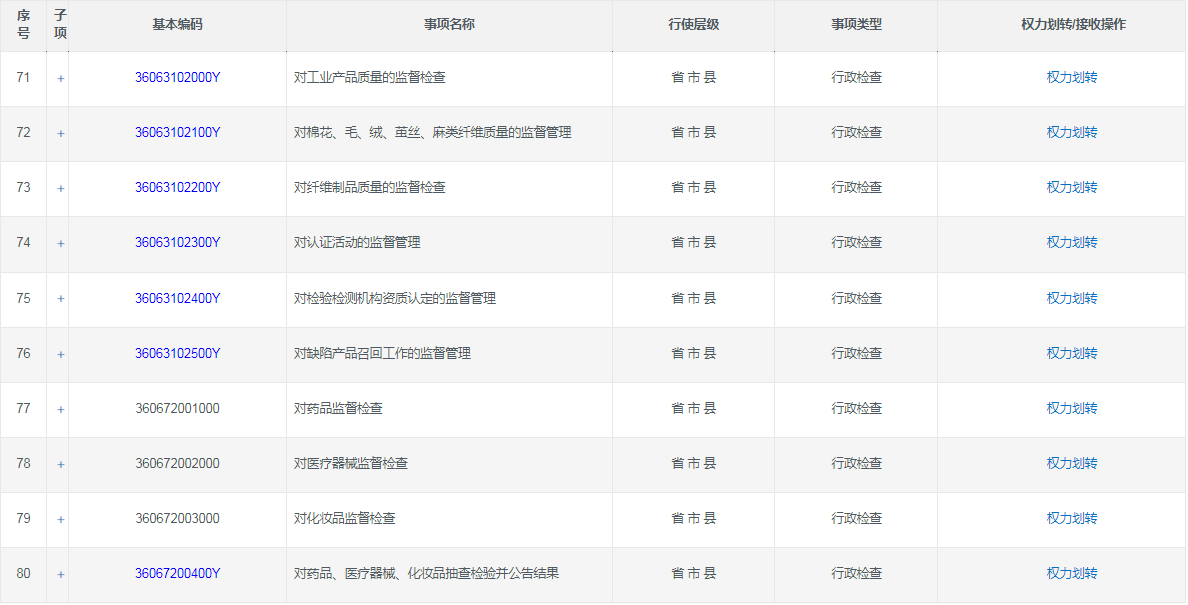Open code link 36063102000Y

pyautogui.click(x=177, y=77)
